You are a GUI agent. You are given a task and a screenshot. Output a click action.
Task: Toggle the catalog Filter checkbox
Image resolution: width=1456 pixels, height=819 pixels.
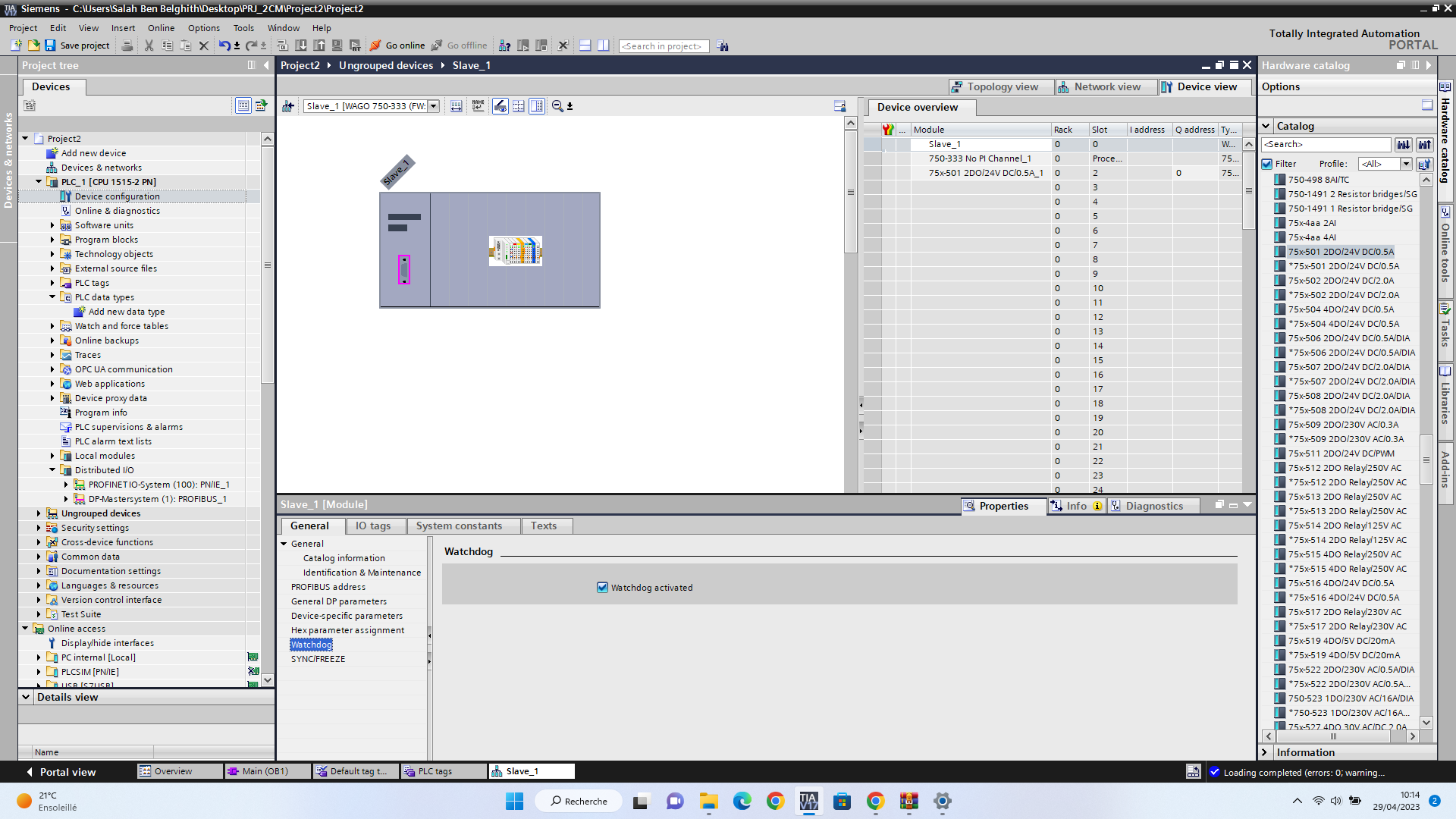tap(1267, 164)
